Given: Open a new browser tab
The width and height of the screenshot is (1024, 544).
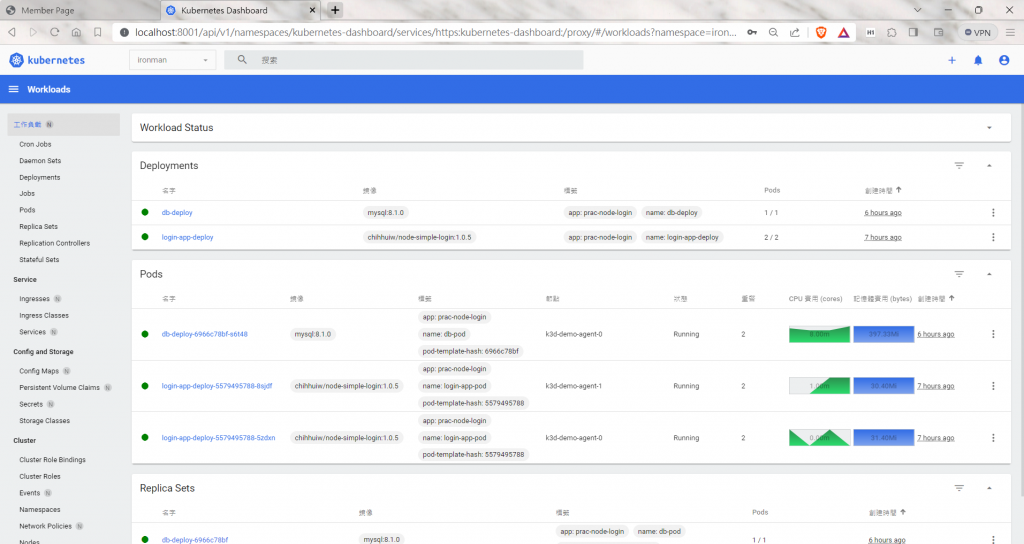Looking at the screenshot, I should (x=335, y=10).
